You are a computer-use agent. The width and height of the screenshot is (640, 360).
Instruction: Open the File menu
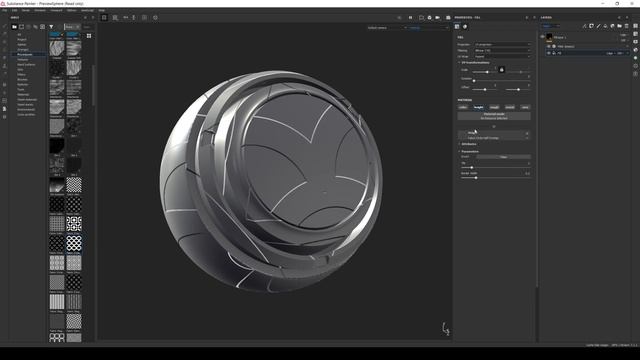click(4, 10)
